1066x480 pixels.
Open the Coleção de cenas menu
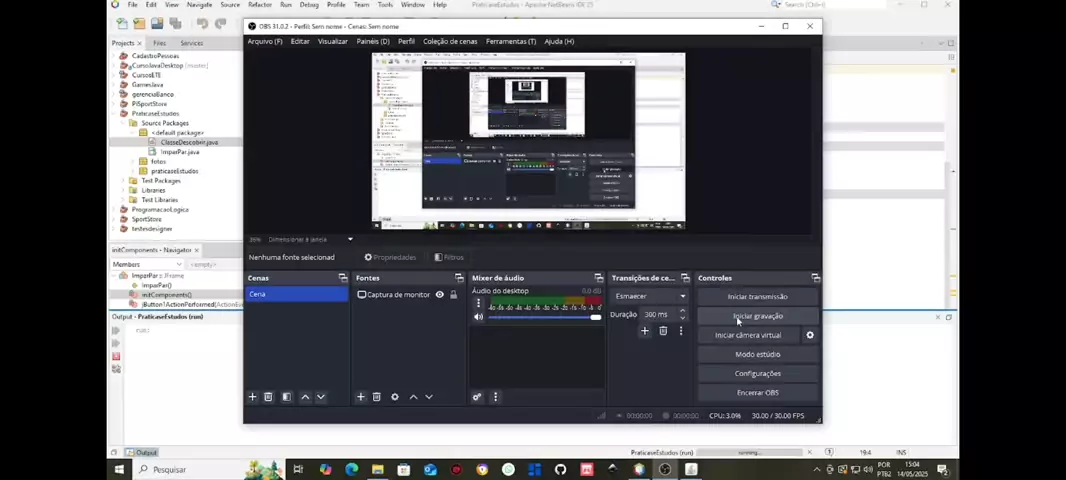tap(450, 41)
